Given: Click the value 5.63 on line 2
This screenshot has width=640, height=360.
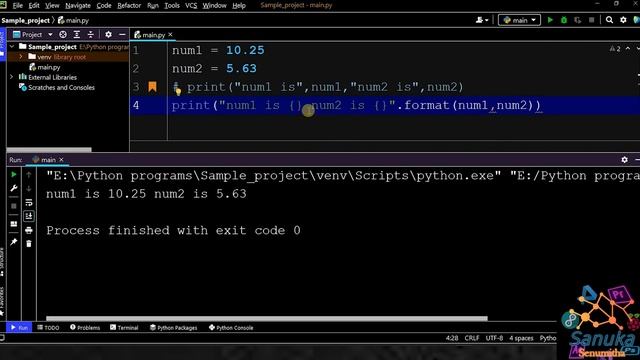Looking at the screenshot, I should (241, 69).
